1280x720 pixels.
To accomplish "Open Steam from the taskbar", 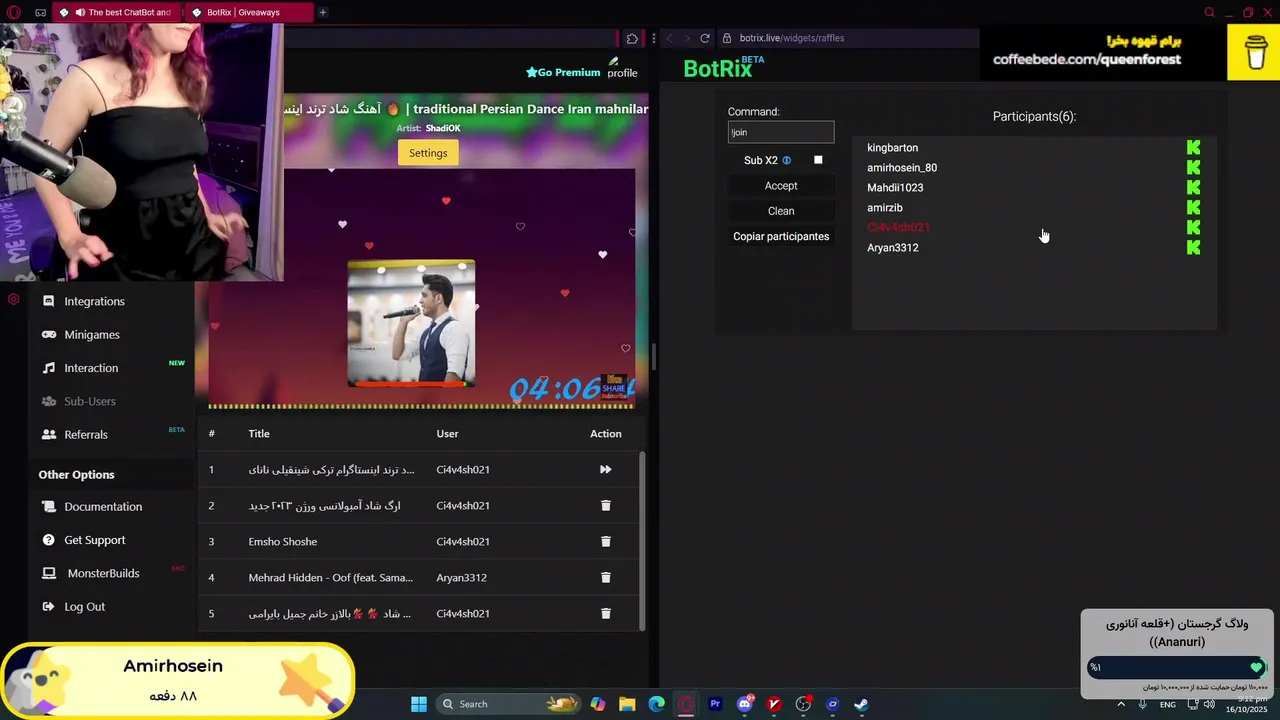I will click(x=861, y=704).
